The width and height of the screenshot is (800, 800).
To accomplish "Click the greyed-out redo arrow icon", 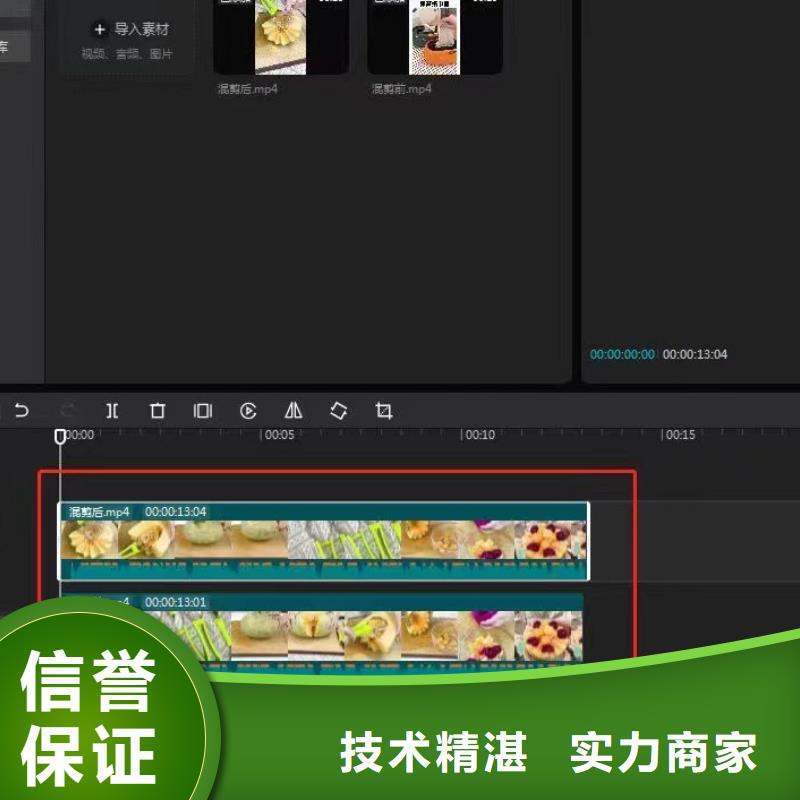I will [x=68, y=411].
